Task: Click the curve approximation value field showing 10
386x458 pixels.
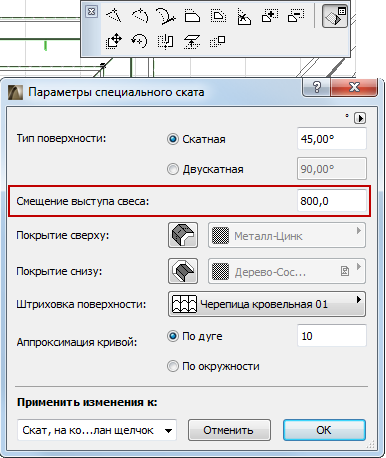Action: click(x=332, y=336)
